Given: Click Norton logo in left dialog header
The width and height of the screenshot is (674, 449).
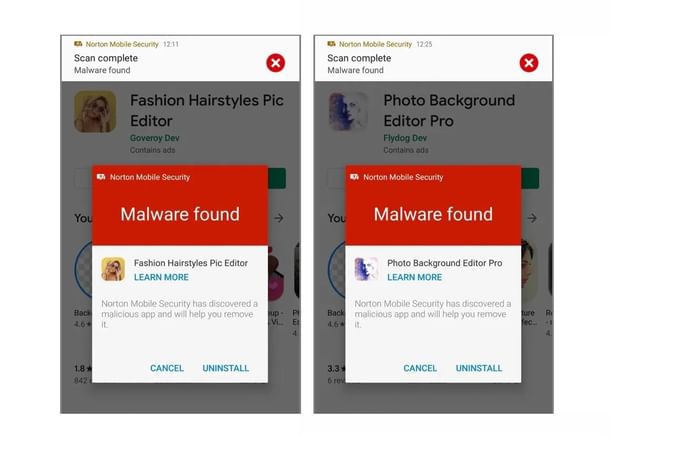Looking at the screenshot, I should (101, 177).
